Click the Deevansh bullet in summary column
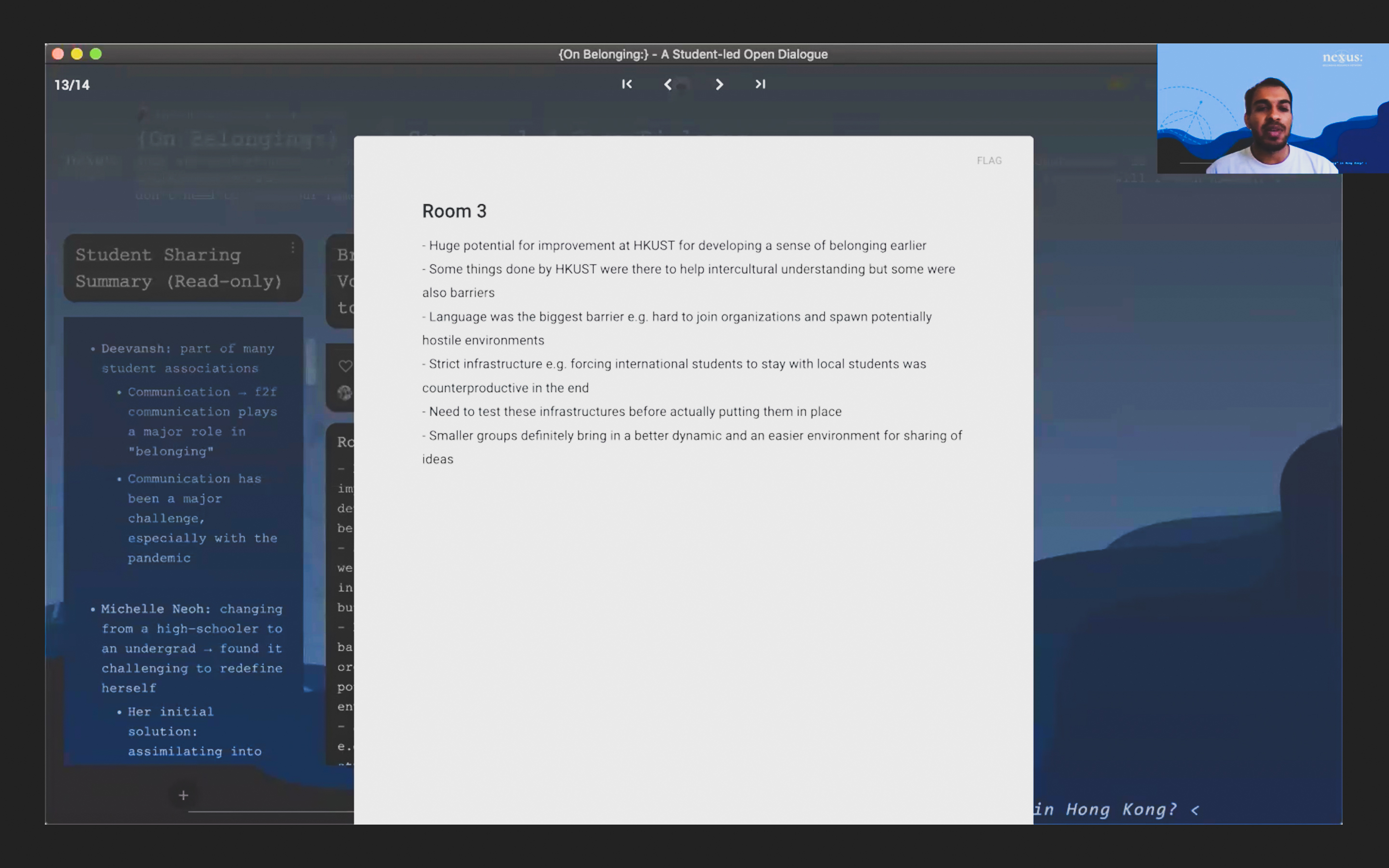 188,358
